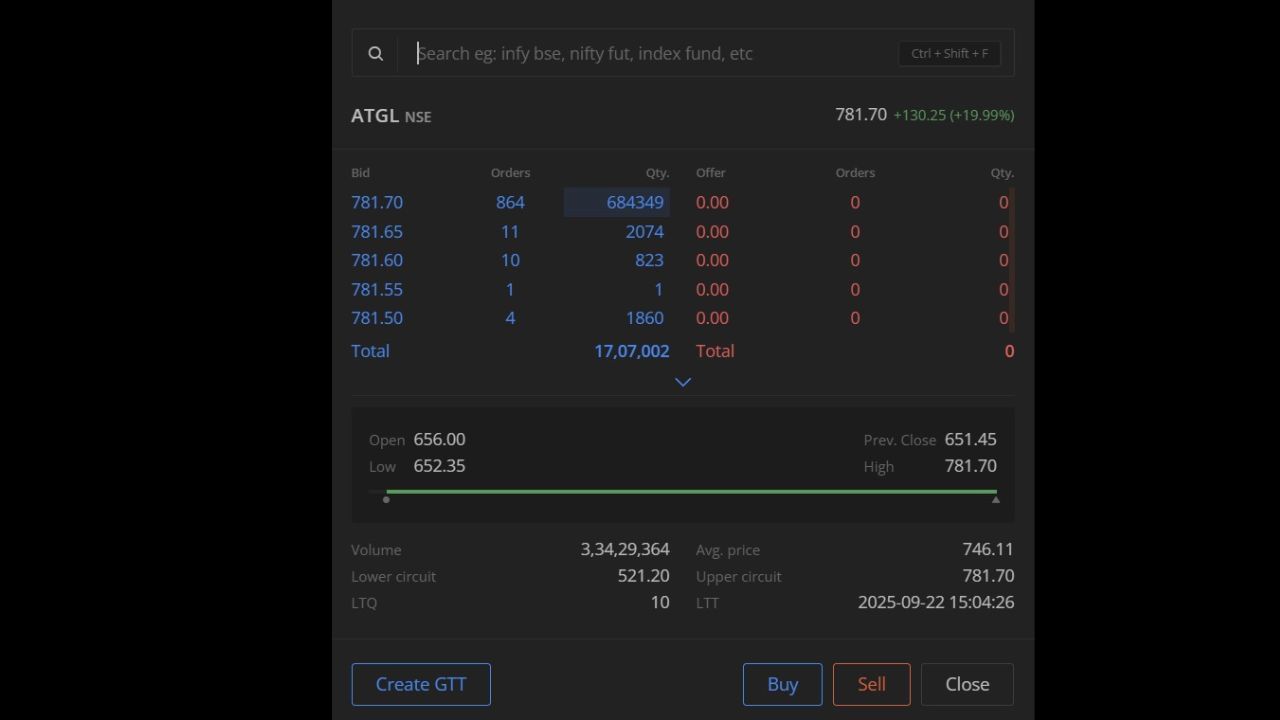Click the Ctrl + Shift + F shortcut badge

point(949,54)
